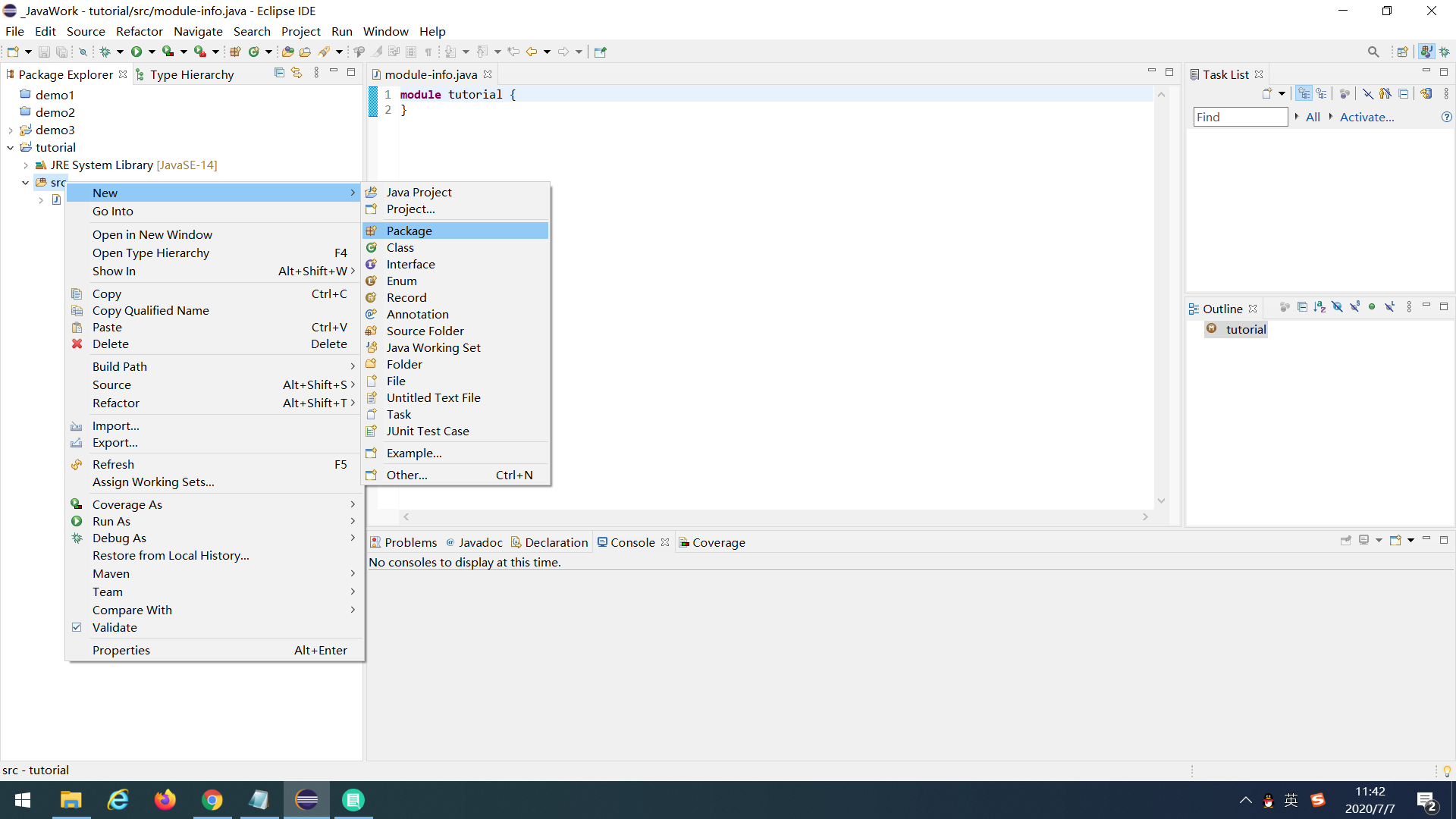This screenshot has width=1456, height=819.
Task: Click the editor horizontal scrollbar right arrow
Action: click(x=1145, y=516)
